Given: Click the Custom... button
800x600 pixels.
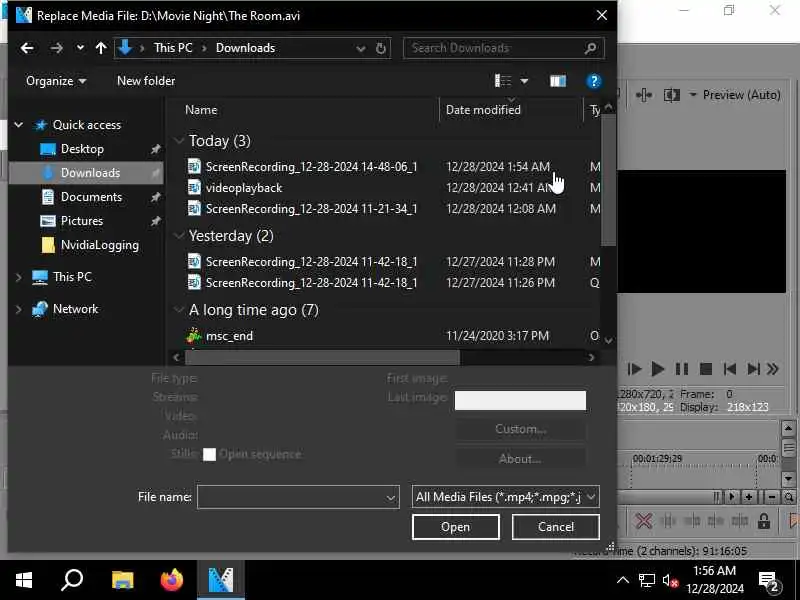Looking at the screenshot, I should [x=520, y=429].
